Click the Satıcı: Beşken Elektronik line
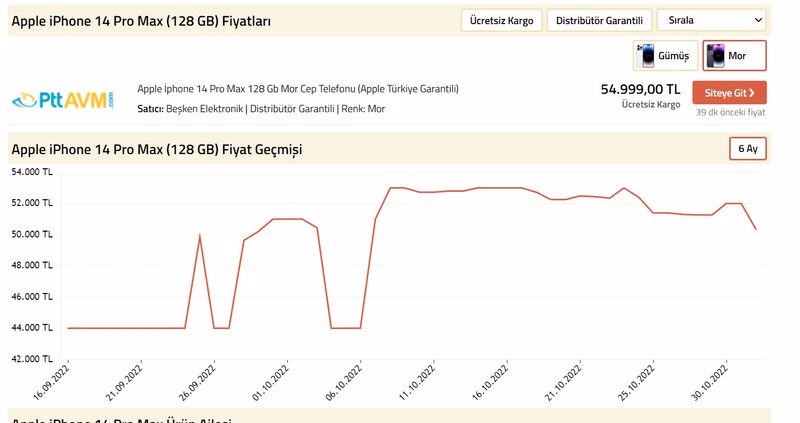Viewport: 800px width, 423px height. click(261, 109)
